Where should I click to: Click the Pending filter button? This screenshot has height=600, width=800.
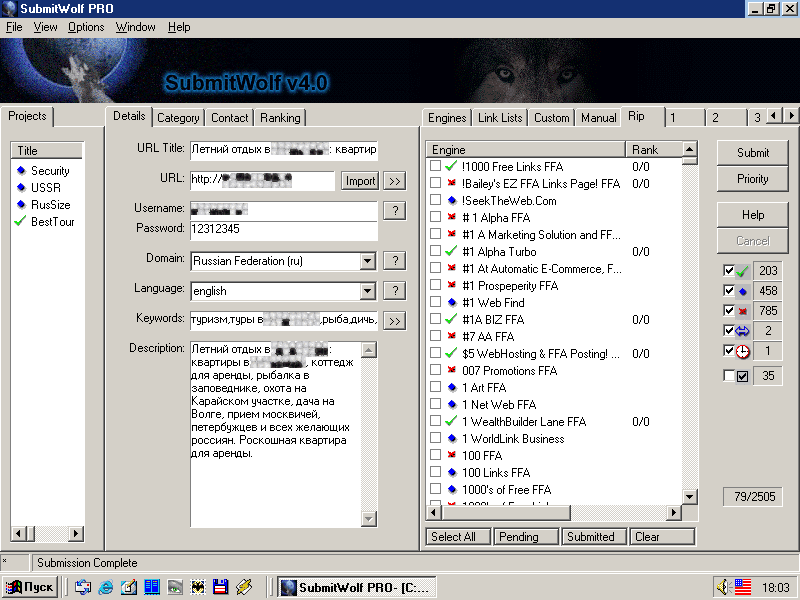point(527,537)
